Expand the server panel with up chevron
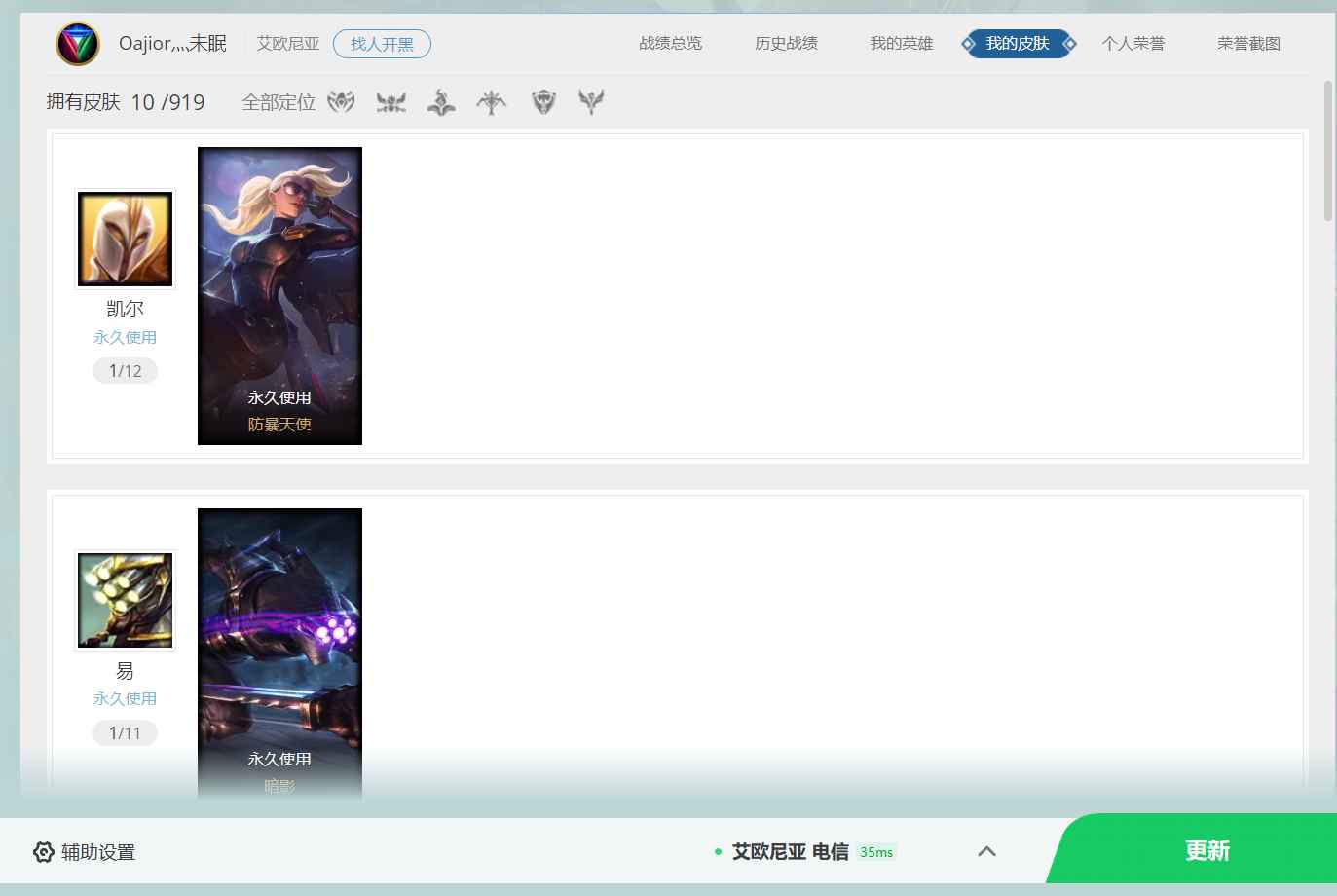The image size is (1337, 896). tap(986, 851)
